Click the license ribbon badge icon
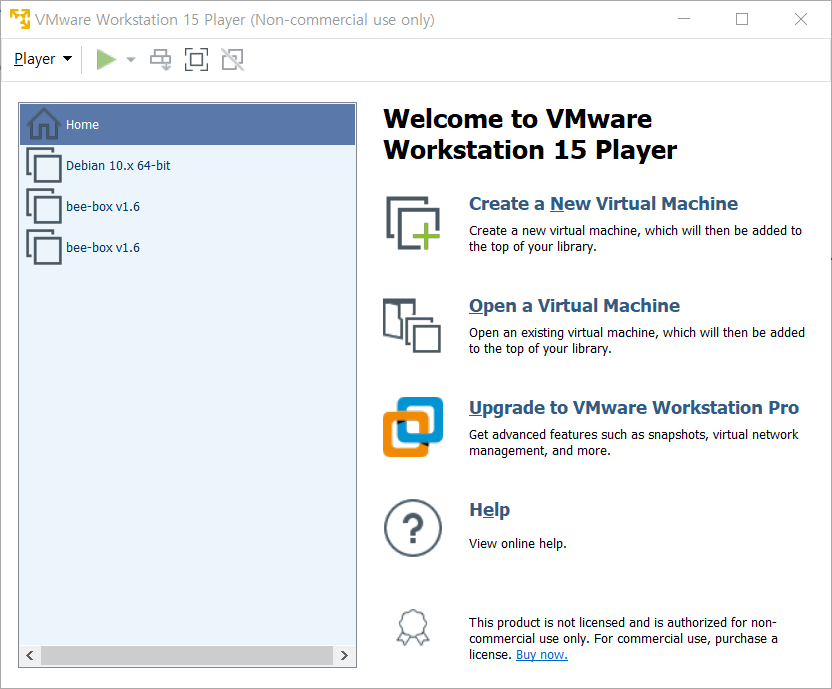The image size is (832, 689). point(413,627)
